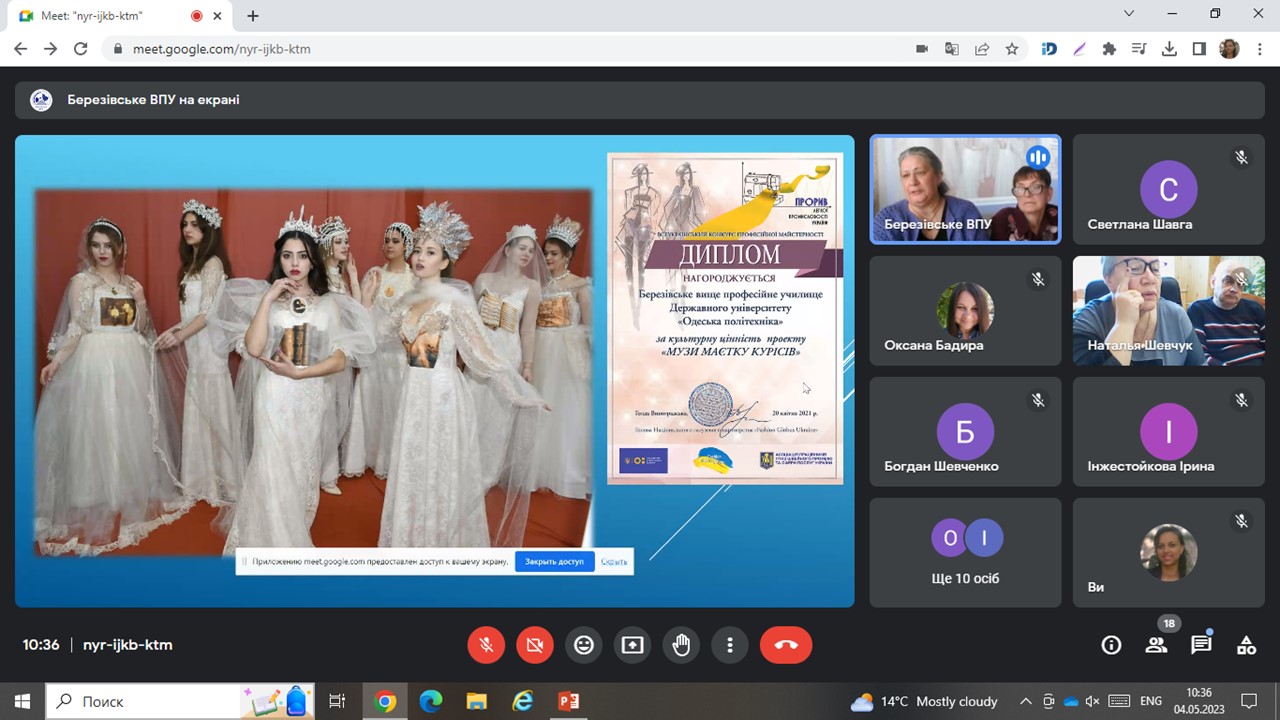Show the participants list with 18 badge
This screenshot has width=1280, height=720.
pyautogui.click(x=1156, y=645)
